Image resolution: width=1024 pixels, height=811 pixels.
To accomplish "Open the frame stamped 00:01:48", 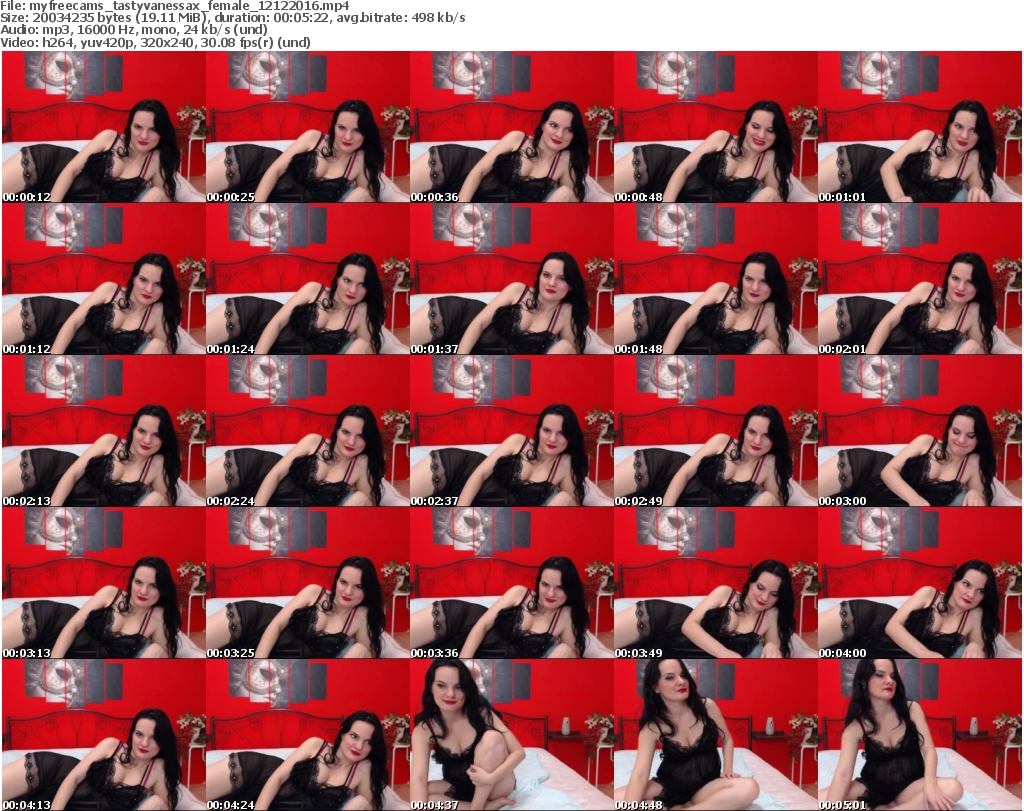I will [715, 279].
